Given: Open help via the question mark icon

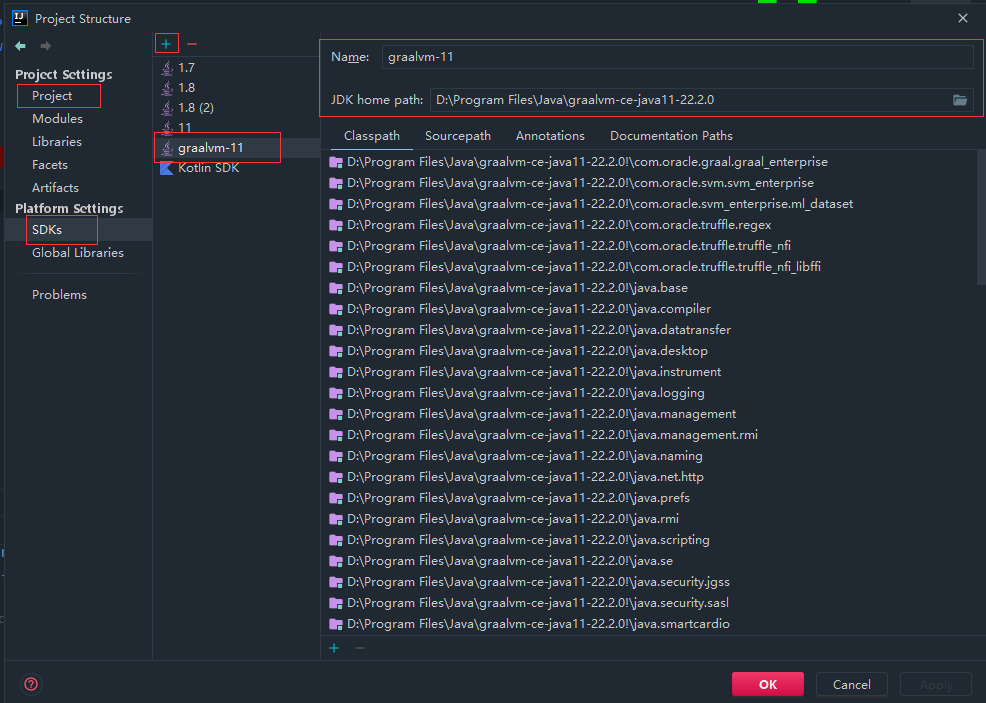Looking at the screenshot, I should pos(31,684).
